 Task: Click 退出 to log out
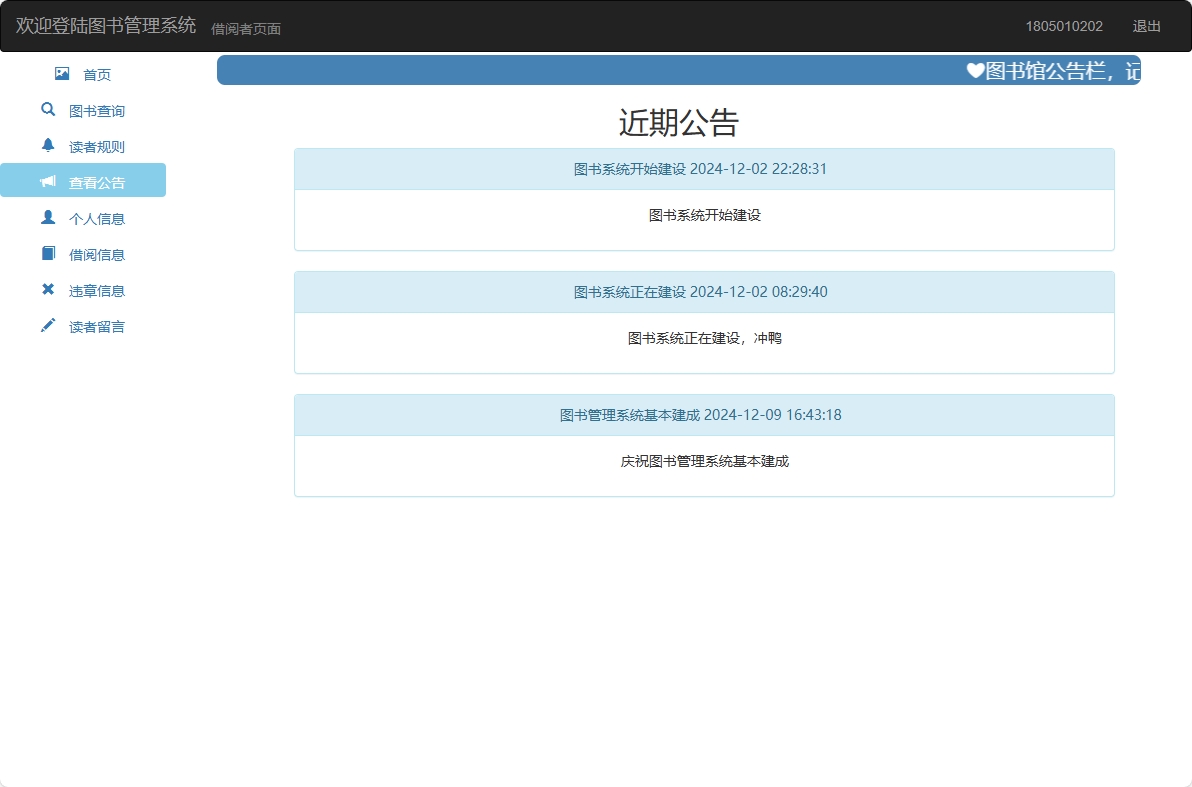pos(1146,26)
